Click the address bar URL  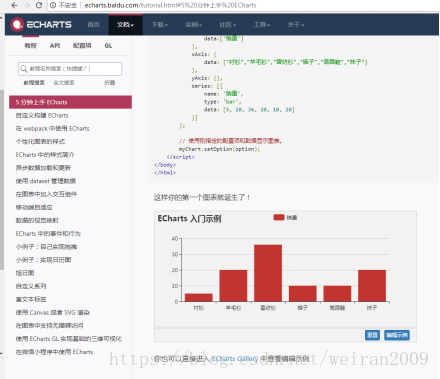170,5
